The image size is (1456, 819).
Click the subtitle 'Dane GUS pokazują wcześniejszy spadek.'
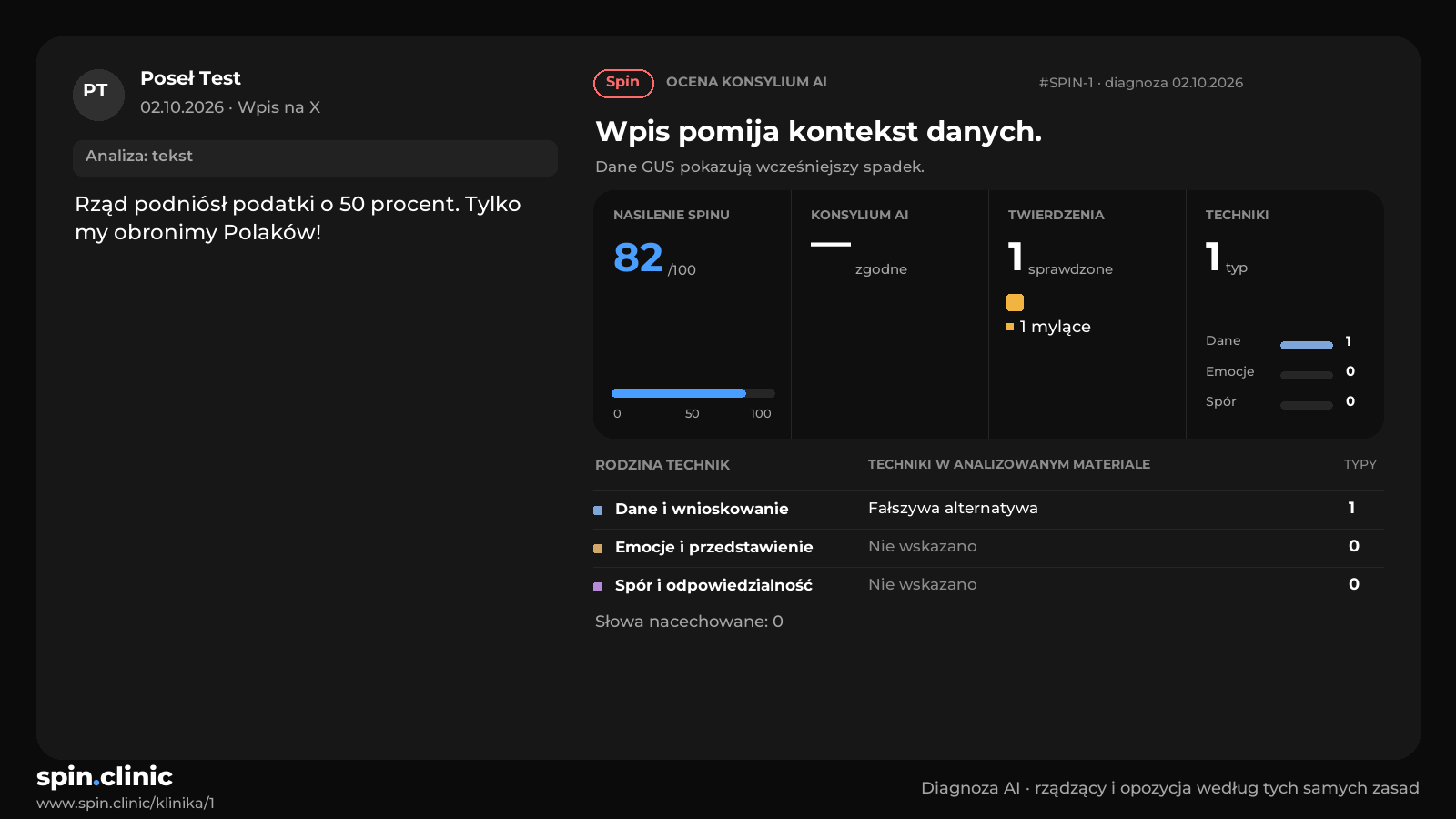pos(760,167)
